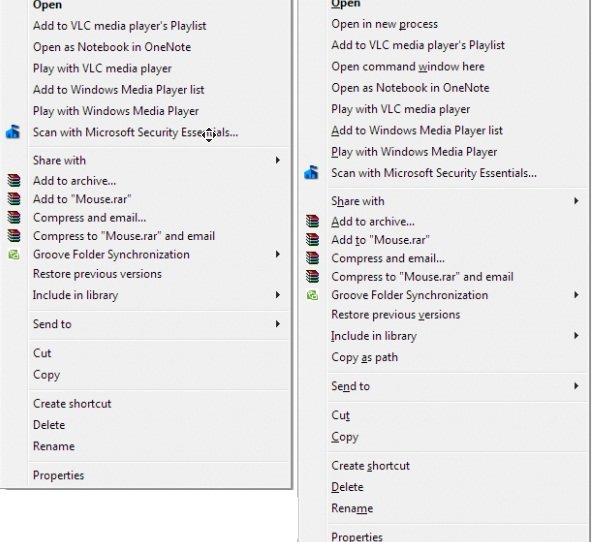Expand the "Send to" submenu arrow in right menu
This screenshot has width=600, height=542.
576,386
